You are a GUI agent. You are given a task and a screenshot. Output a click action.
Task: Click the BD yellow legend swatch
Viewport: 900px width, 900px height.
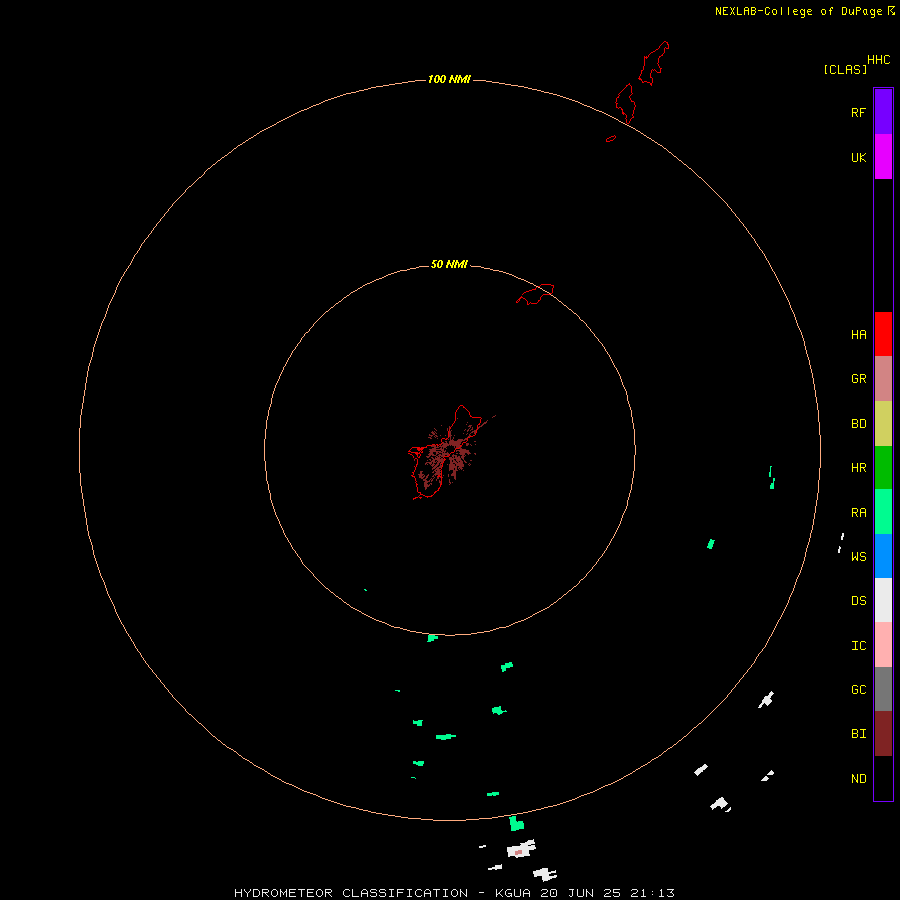tap(883, 424)
